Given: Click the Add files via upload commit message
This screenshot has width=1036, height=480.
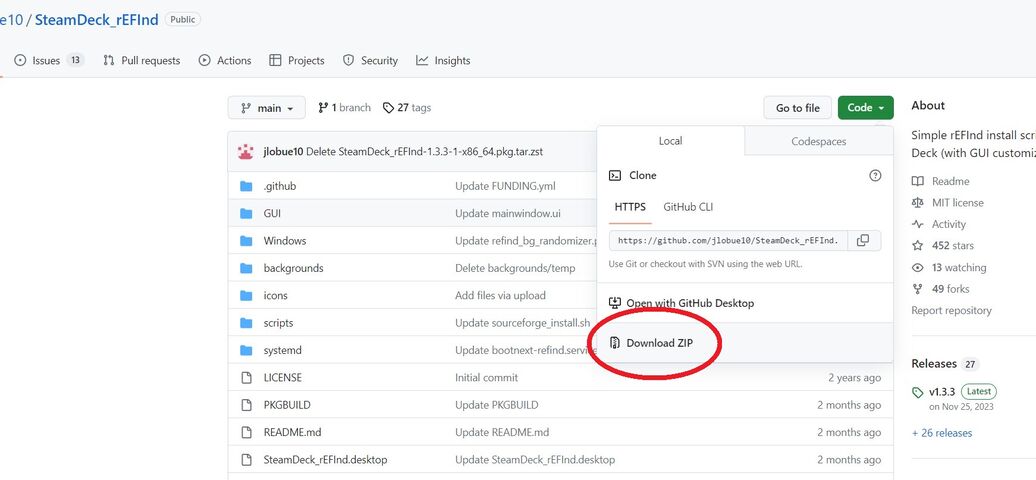Looking at the screenshot, I should (x=500, y=296).
